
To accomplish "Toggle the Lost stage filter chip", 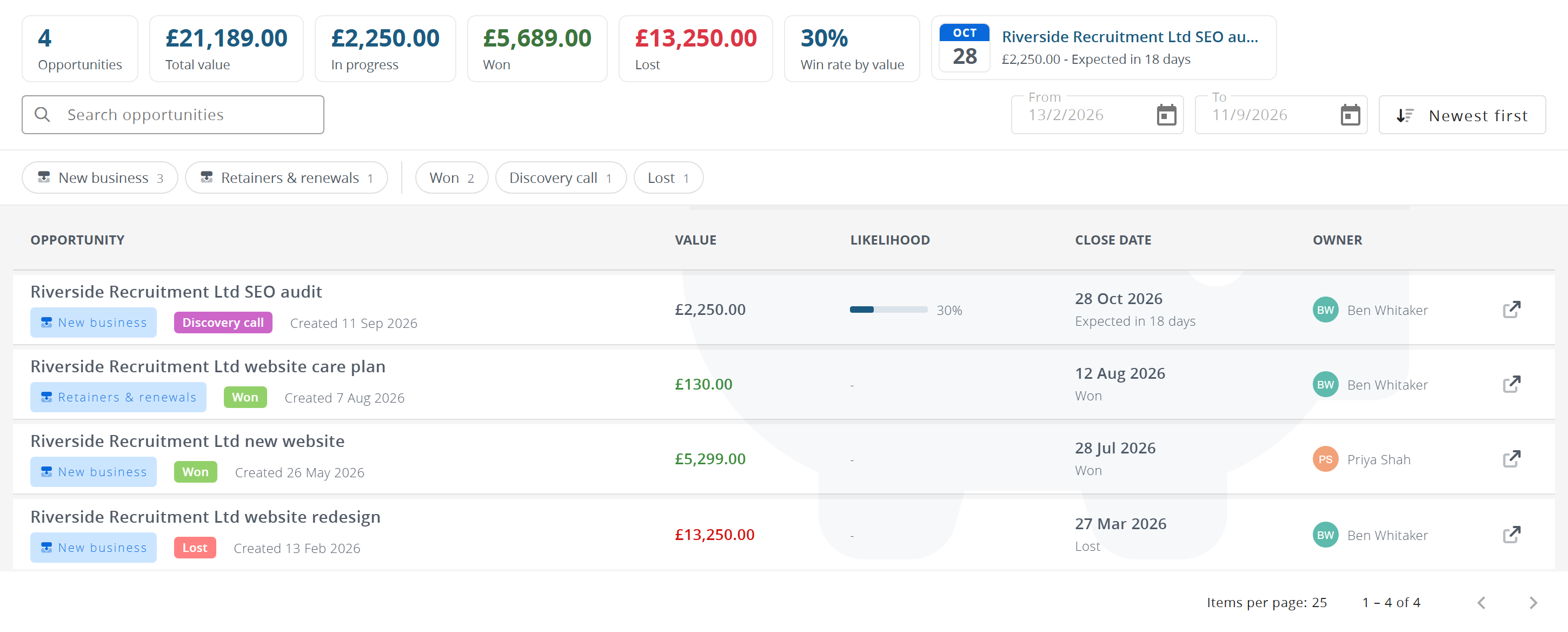I will (x=668, y=178).
